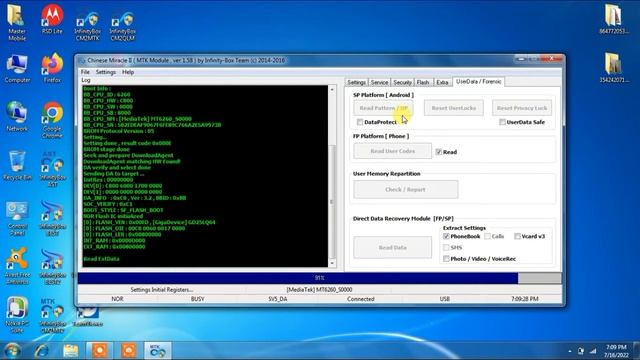Open network status tray icon
The image size is (640, 360).
click(x=593, y=351)
